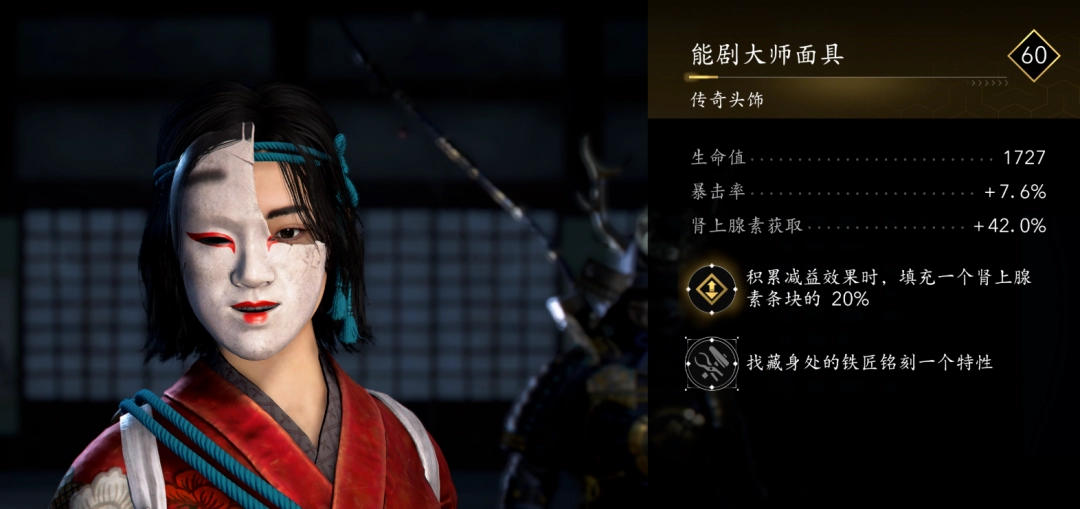Click the +42.0% adrenaline gain value
The image size is (1080, 509).
point(1010,226)
